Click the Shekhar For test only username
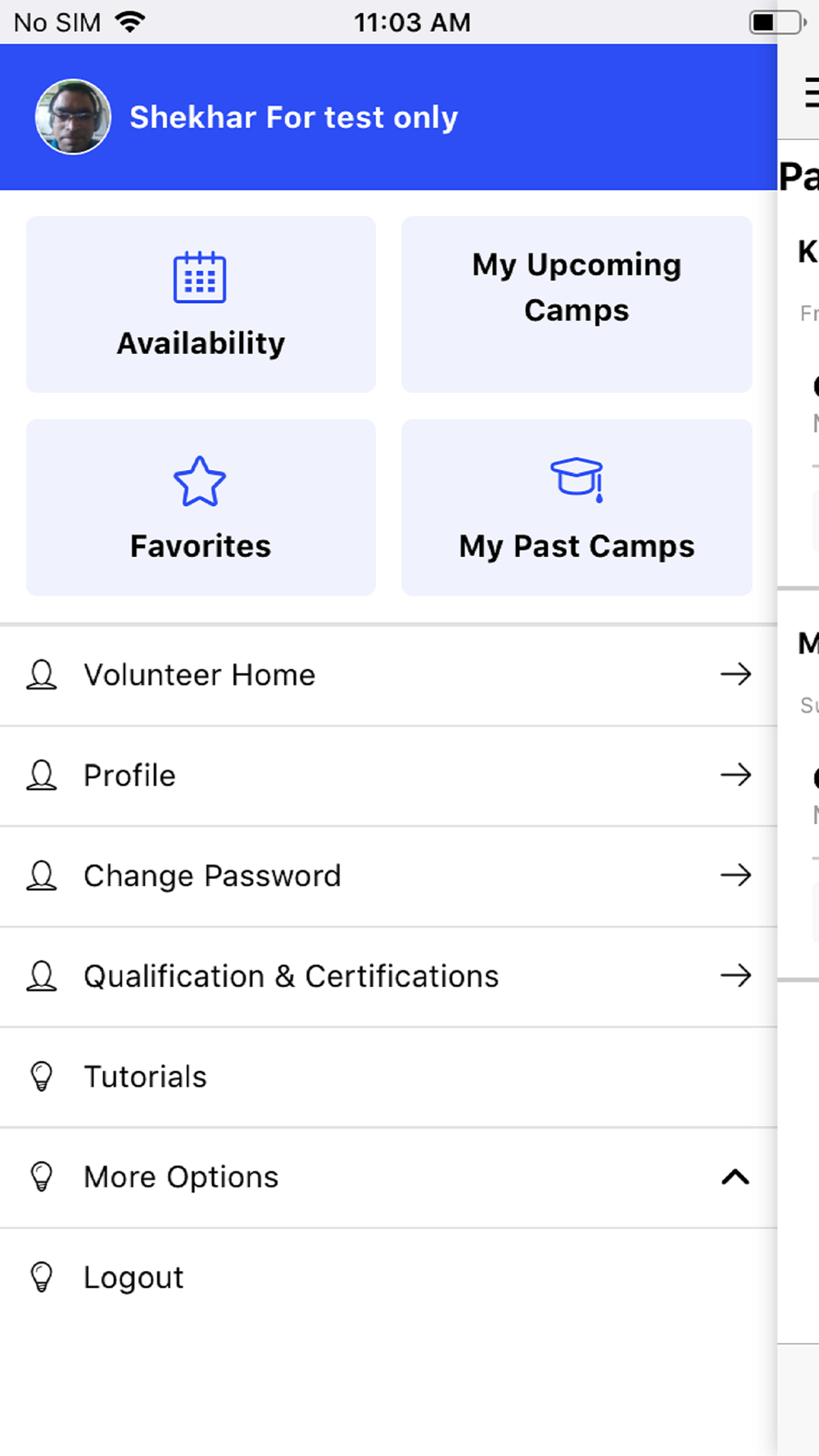 [293, 117]
